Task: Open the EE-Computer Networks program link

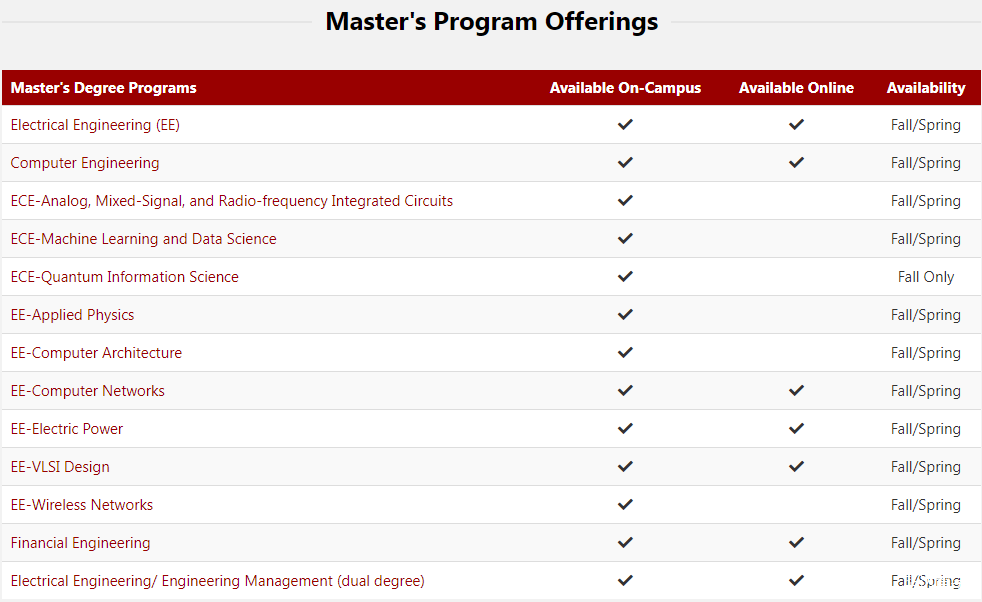Action: click(x=88, y=391)
